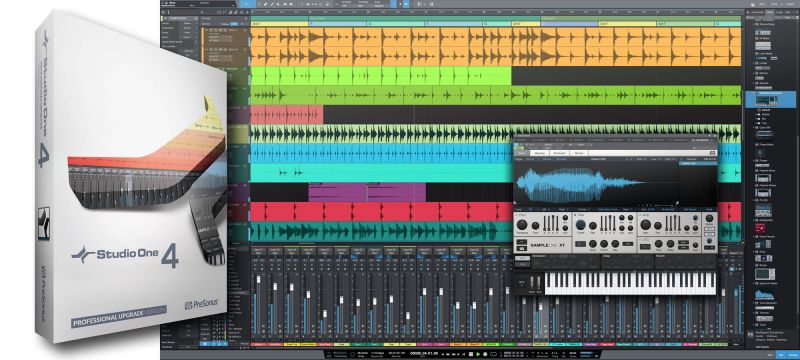Toggle the Amp section enable in Sample One

pos(640,215)
